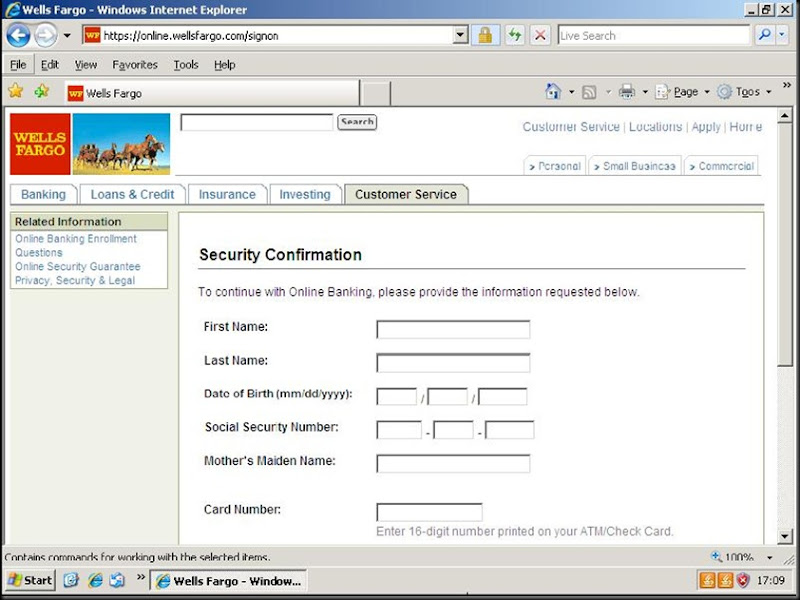Click the Card Number input field

pyautogui.click(x=429, y=512)
